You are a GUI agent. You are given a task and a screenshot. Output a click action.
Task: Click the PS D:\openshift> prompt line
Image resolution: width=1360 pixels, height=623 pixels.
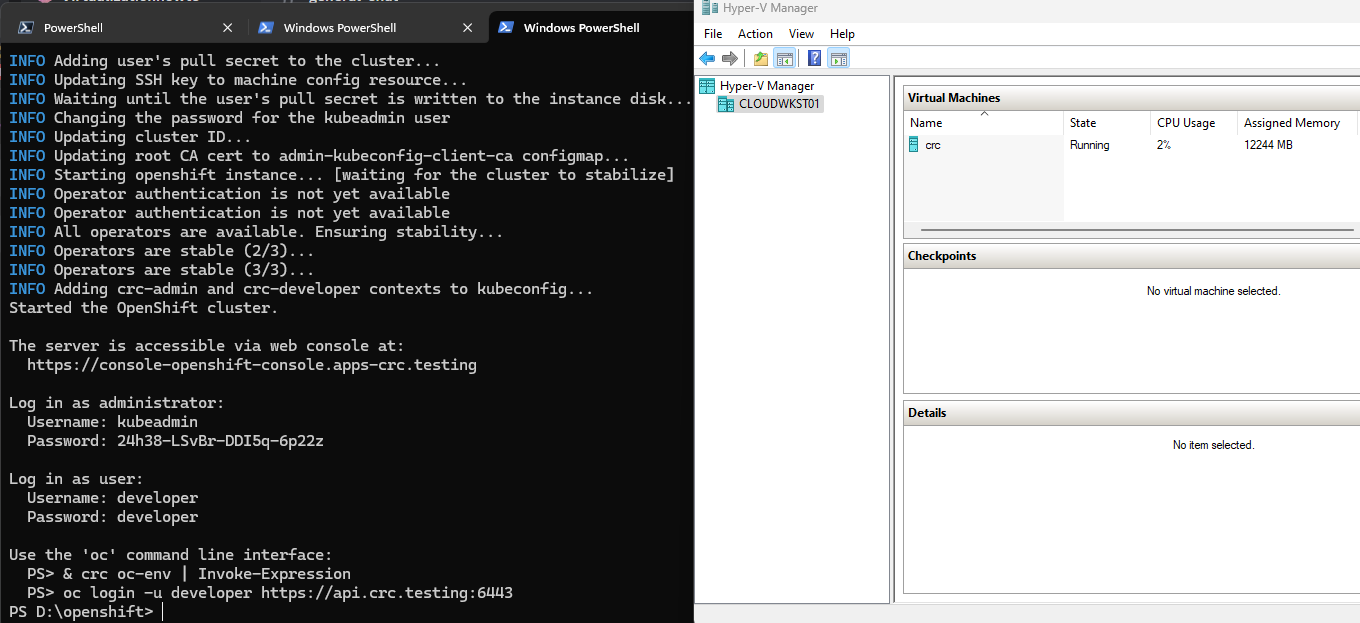pos(81,612)
